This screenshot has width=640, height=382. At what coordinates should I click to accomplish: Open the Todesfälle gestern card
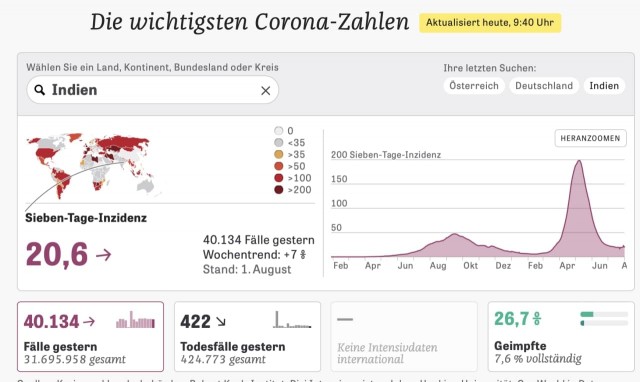[x=247, y=336]
